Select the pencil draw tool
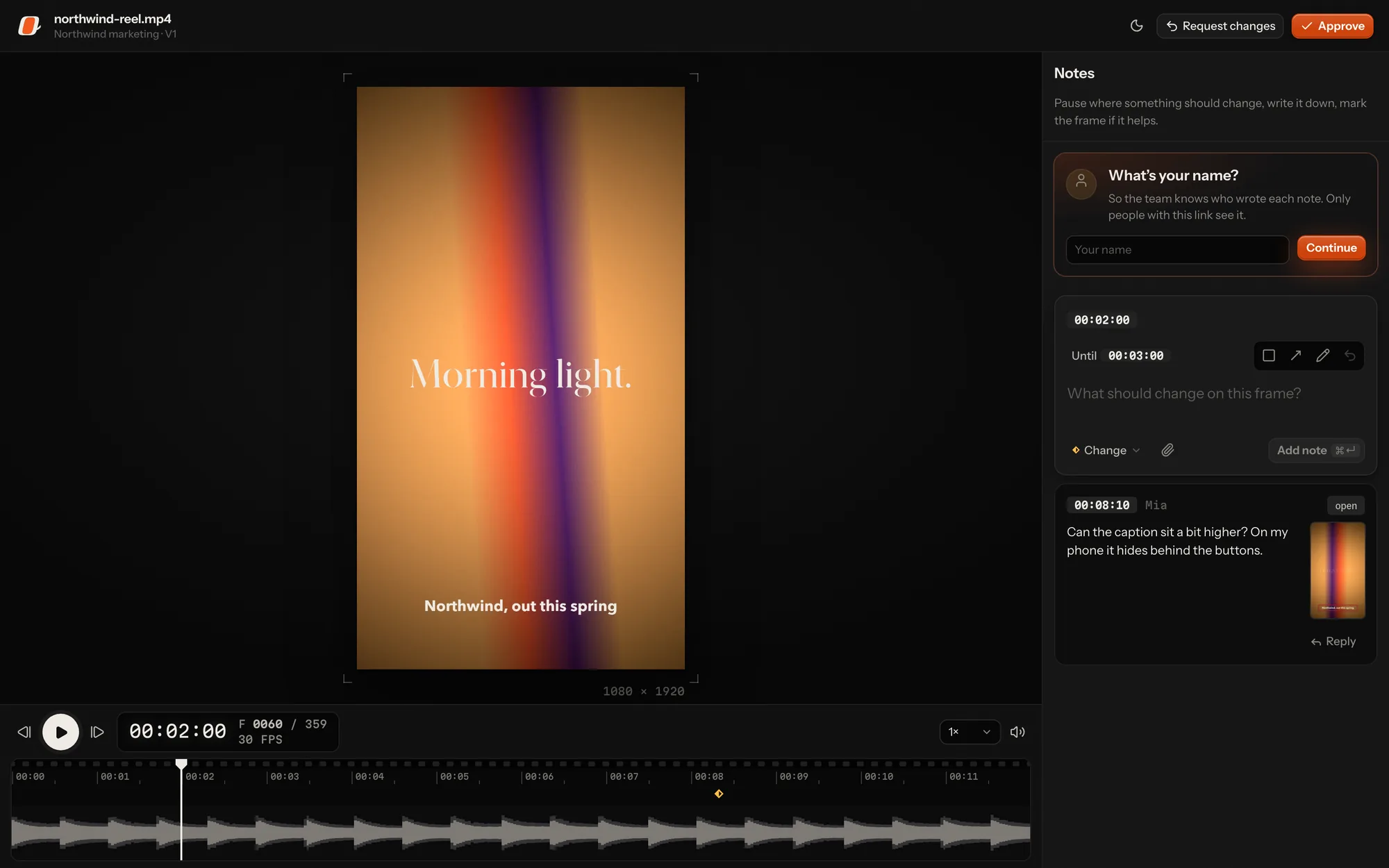1389x868 pixels. pos(1323,356)
